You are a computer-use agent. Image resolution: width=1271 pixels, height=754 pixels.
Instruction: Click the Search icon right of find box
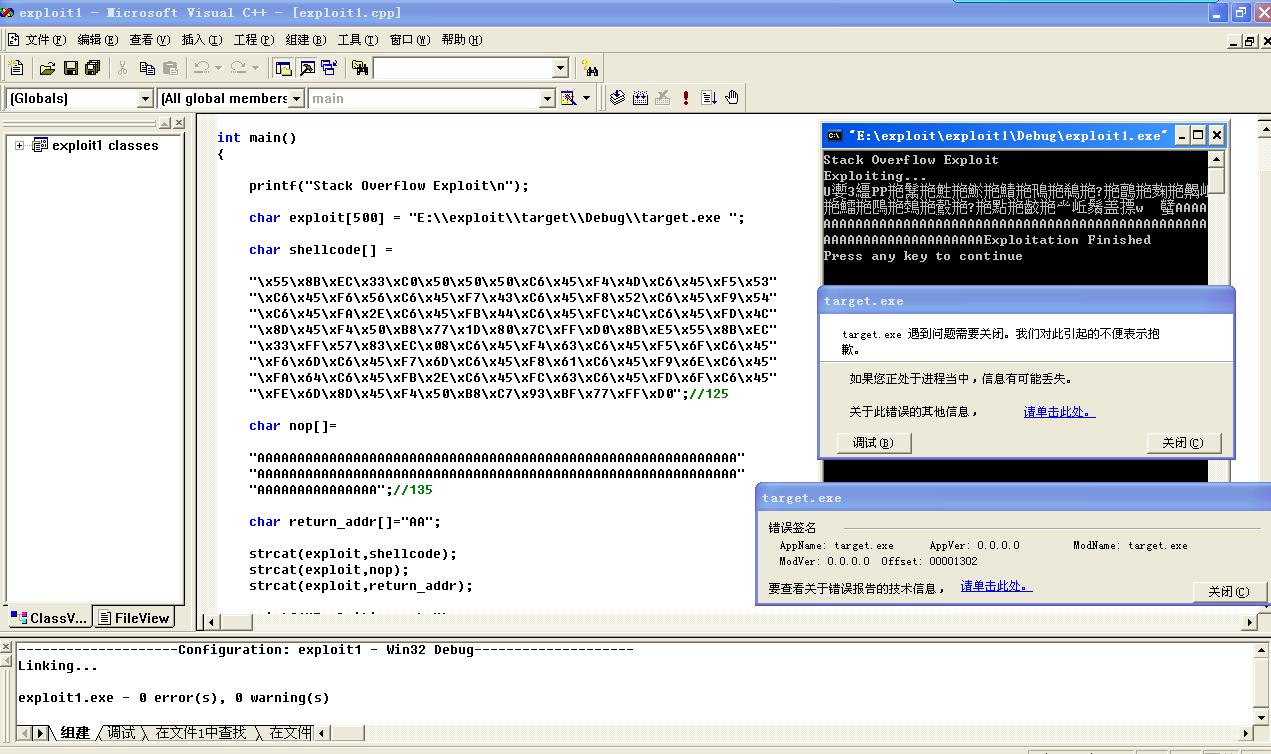click(590, 68)
